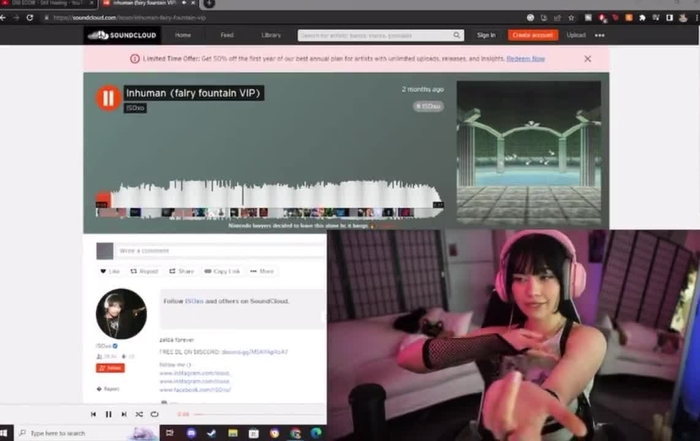Open the SoundCloud logo home link
Screen dimensions: 700x441
coord(122,35)
